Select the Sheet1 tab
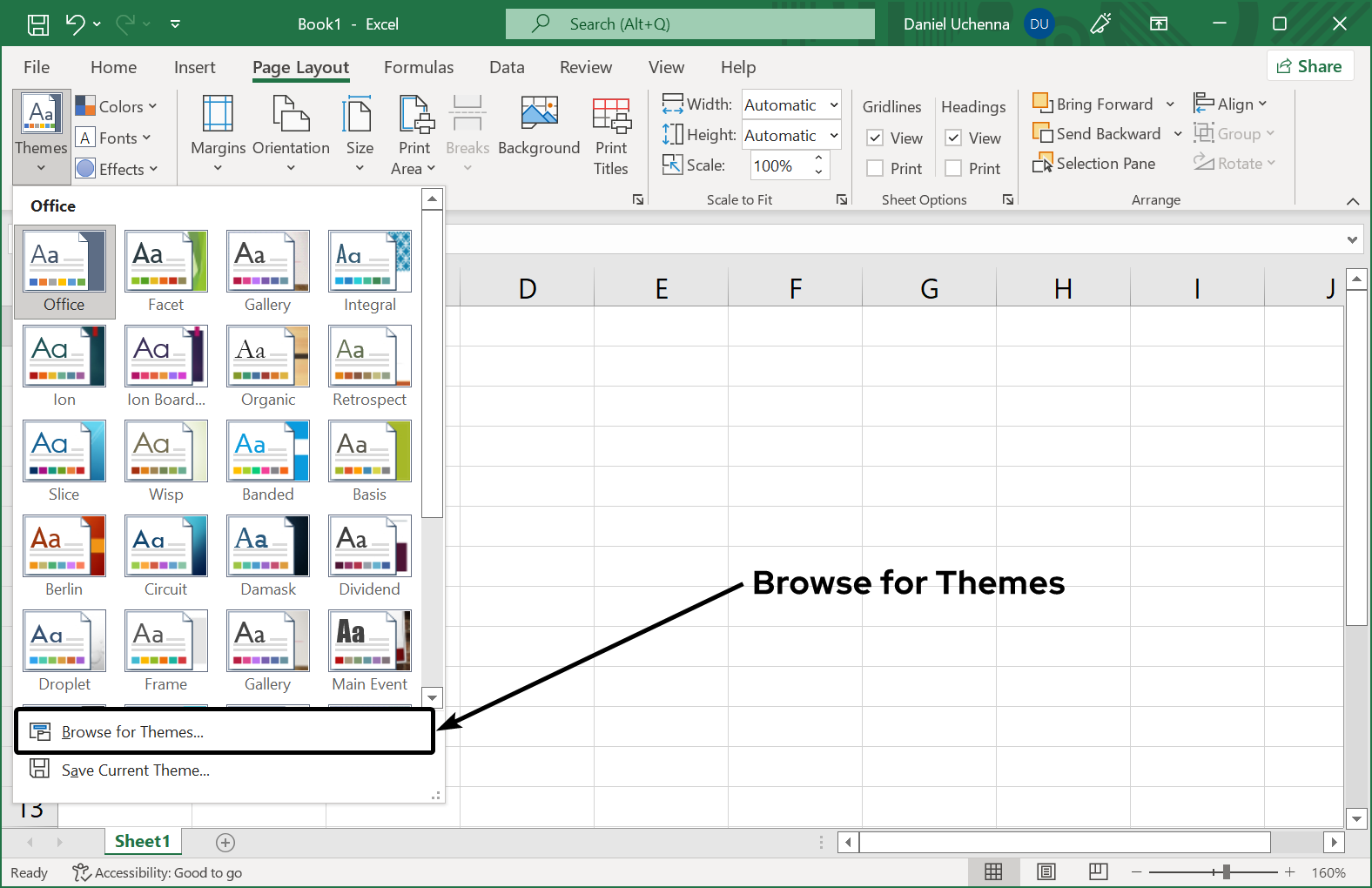Screen dimensions: 1372x888 (x=143, y=841)
